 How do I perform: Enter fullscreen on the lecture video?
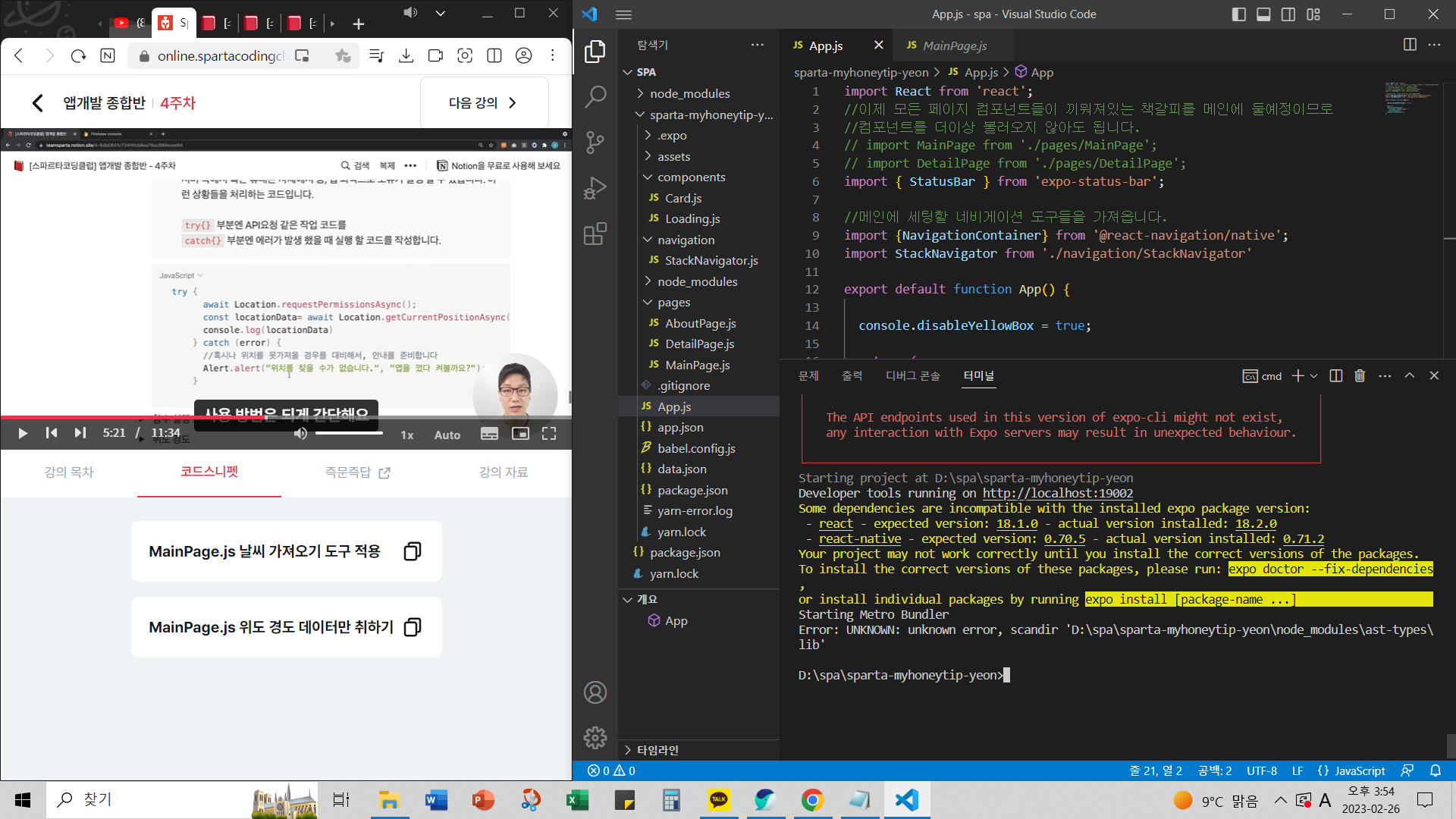pyautogui.click(x=549, y=434)
